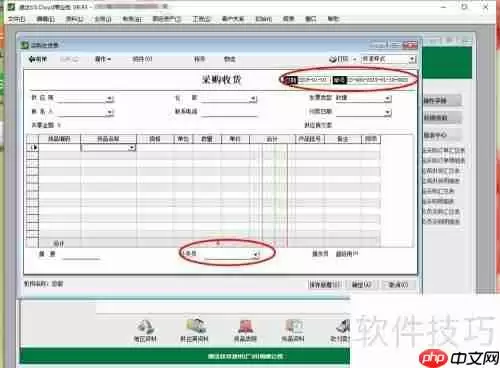Viewport: 500px width, 368px height.
Task: Open last report link in right panel list
Action: tap(441, 221)
